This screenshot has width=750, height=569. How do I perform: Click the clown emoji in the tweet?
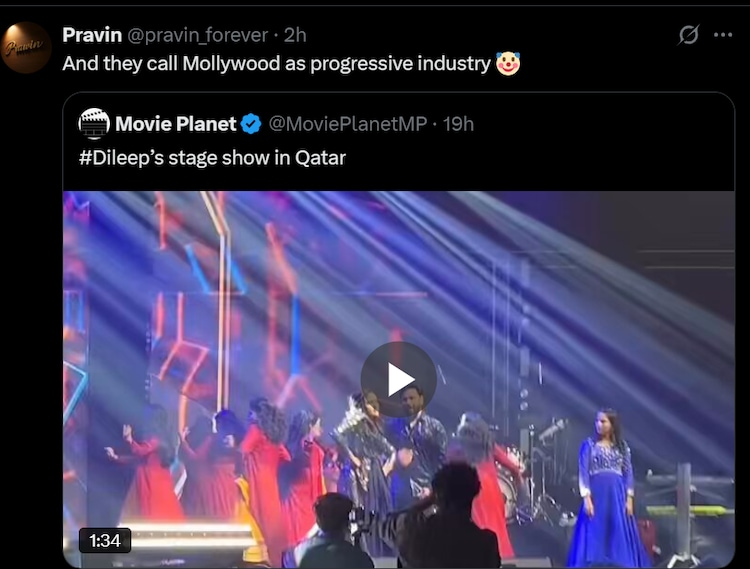(508, 64)
